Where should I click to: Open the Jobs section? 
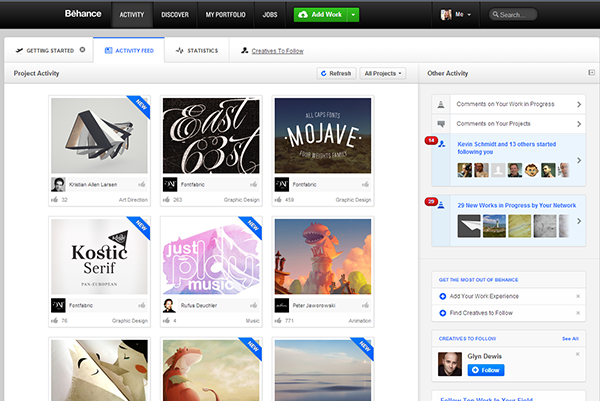coord(270,15)
